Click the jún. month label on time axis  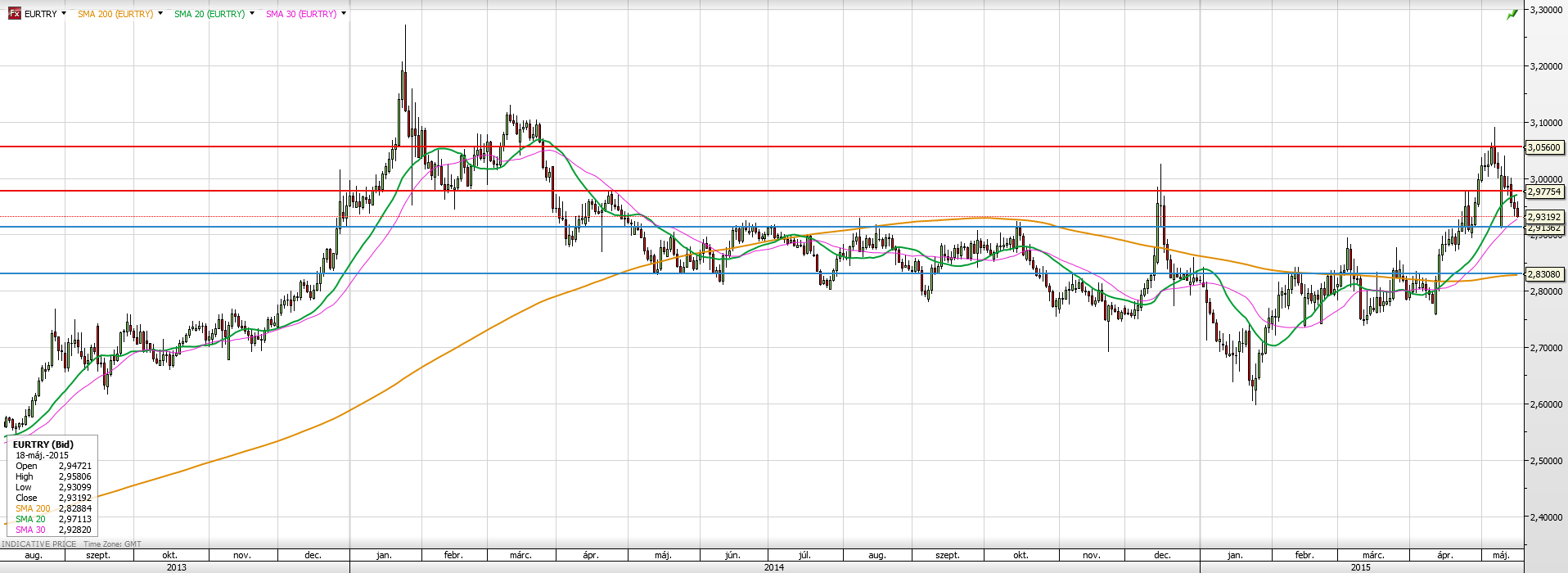[732, 555]
